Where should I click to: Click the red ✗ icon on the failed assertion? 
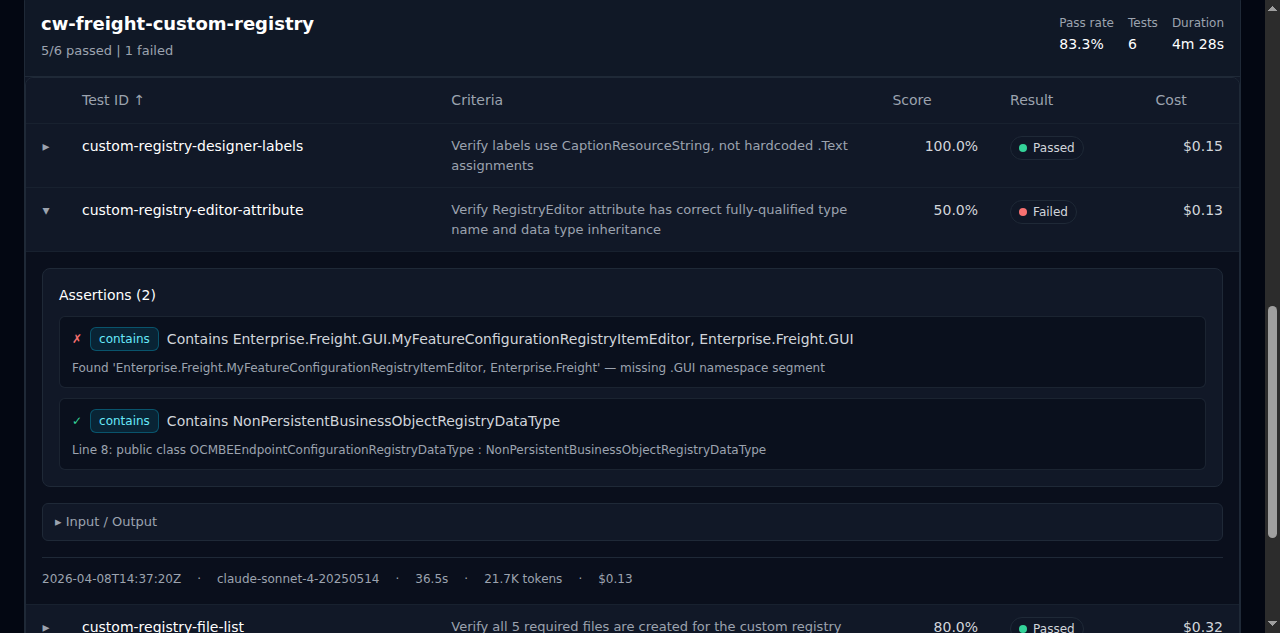(x=76, y=338)
